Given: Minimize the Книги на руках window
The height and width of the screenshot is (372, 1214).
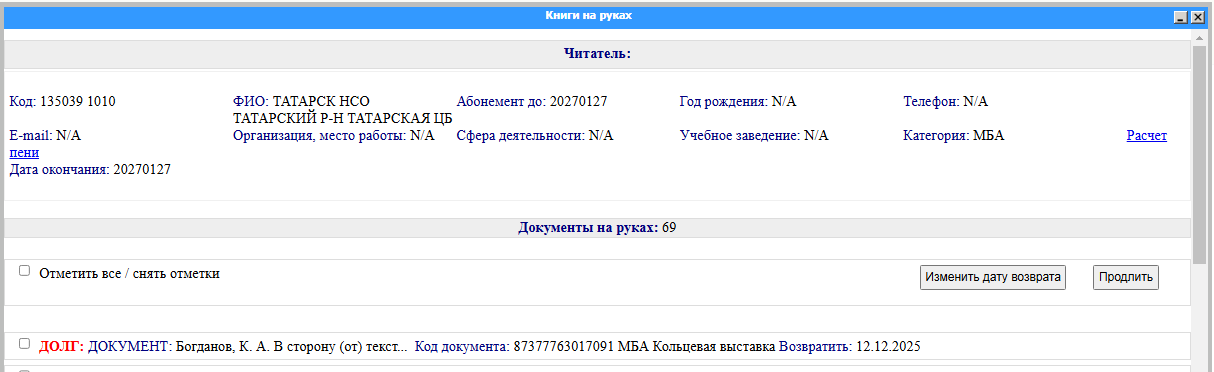Looking at the screenshot, I should click(x=1180, y=17).
